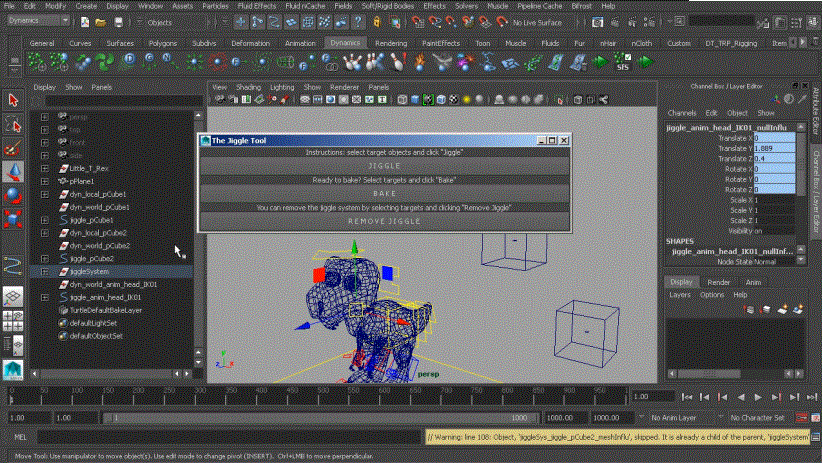Click the Translate Z value field
The height and width of the screenshot is (463, 822).
tap(774, 158)
